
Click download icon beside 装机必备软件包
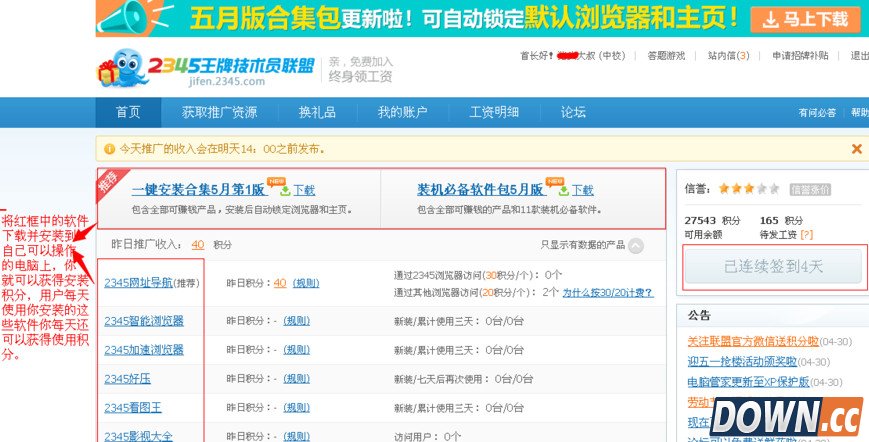(564, 191)
